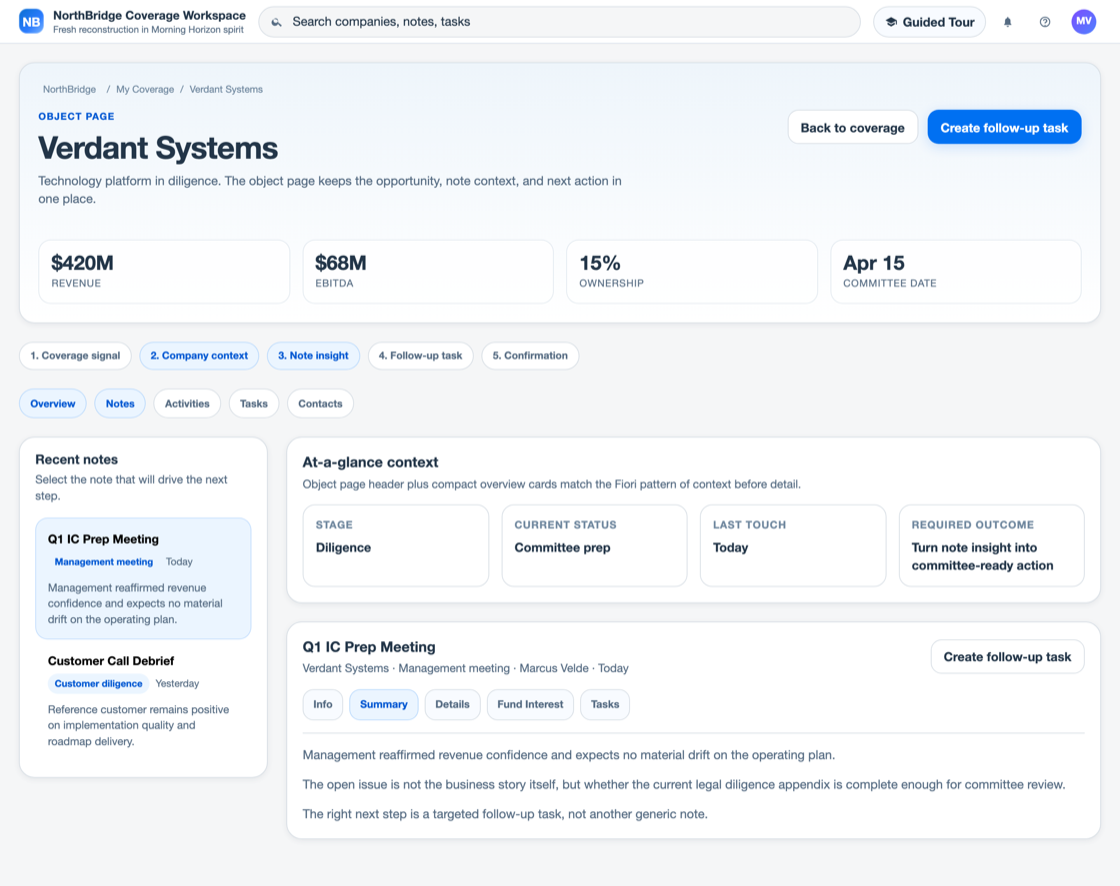1120x886 pixels.
Task: Click Back to coverage button
Action: coord(852,127)
